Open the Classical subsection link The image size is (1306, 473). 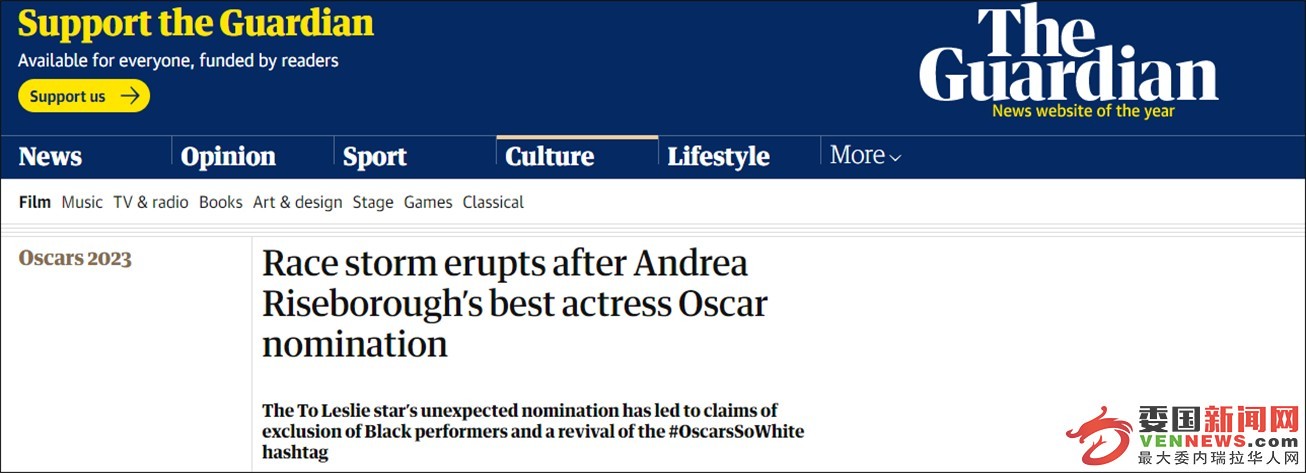tap(493, 202)
